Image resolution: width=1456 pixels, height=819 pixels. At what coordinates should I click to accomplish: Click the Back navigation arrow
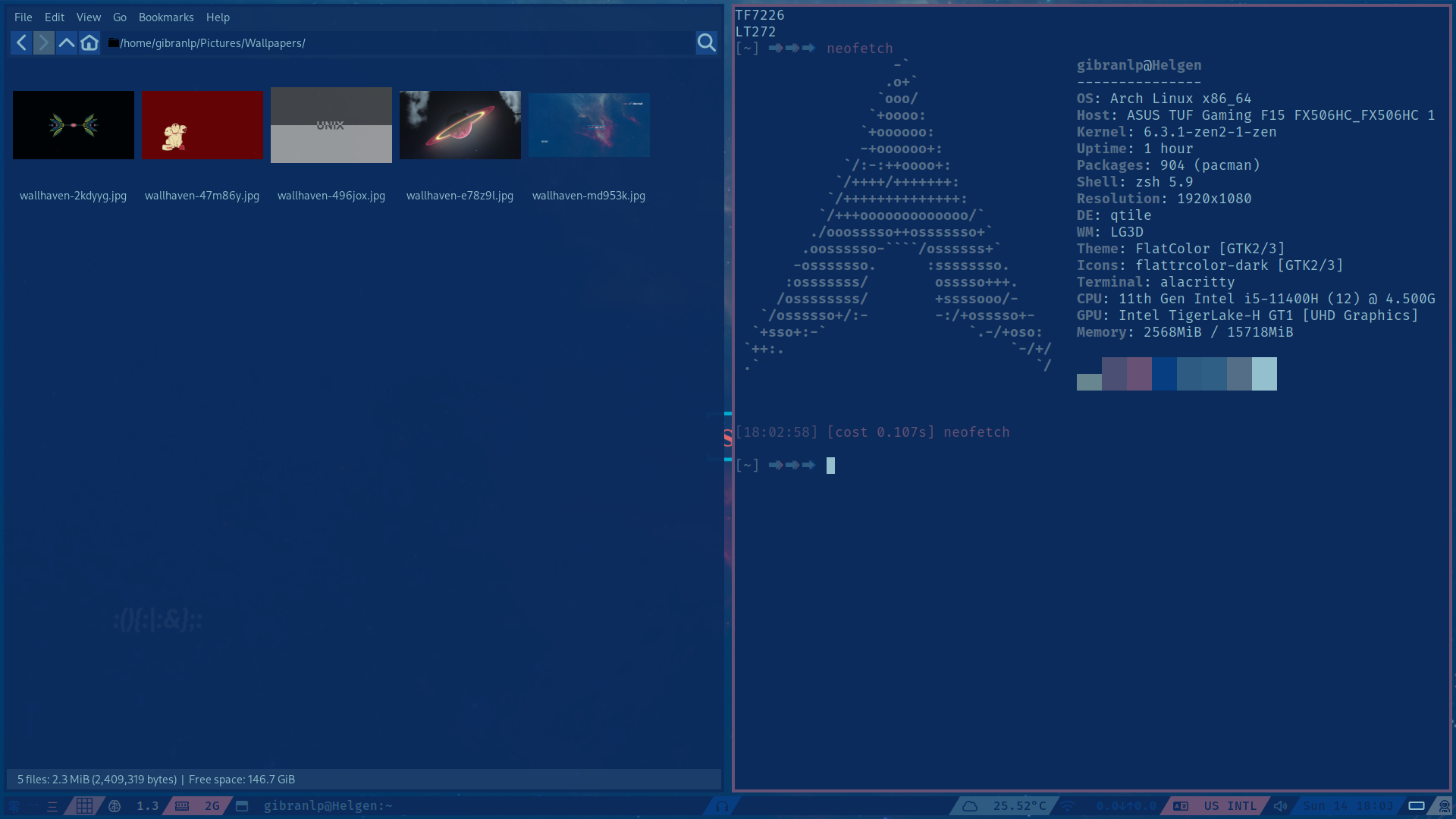(x=21, y=43)
